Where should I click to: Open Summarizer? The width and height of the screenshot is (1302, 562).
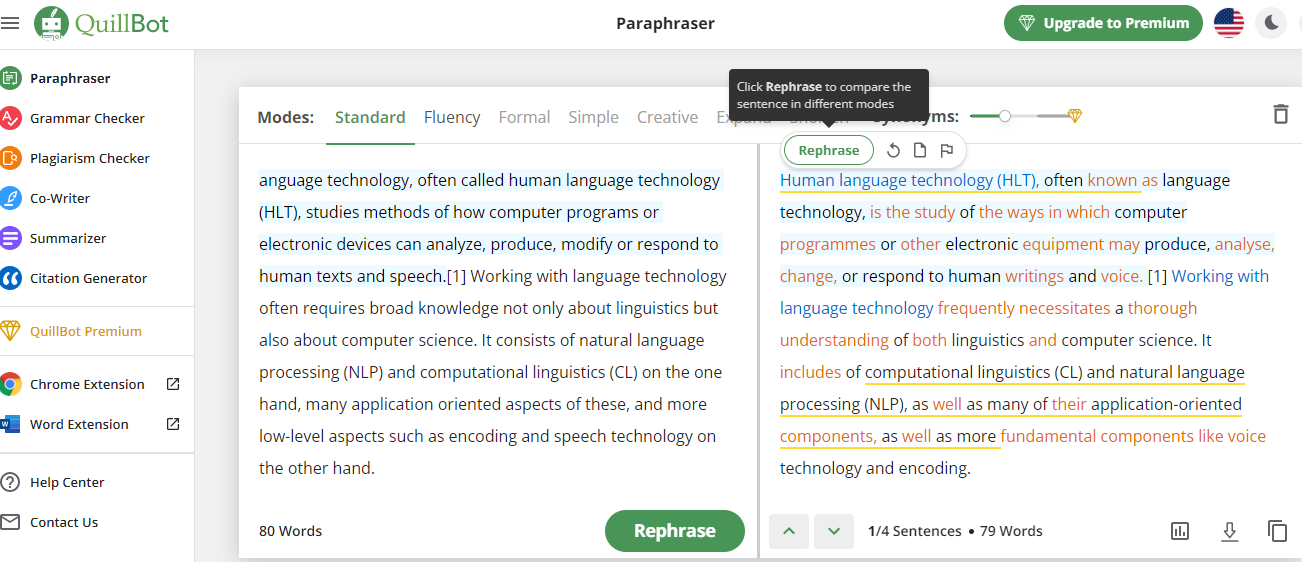click(68, 238)
